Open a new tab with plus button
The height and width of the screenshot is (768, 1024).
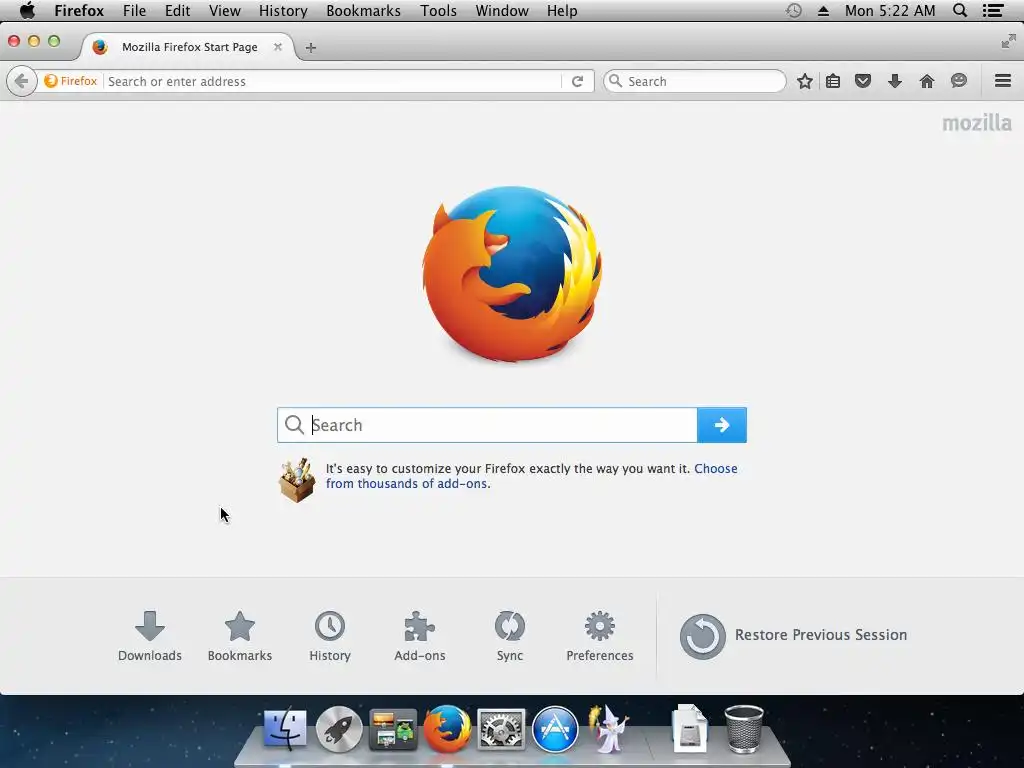point(311,48)
